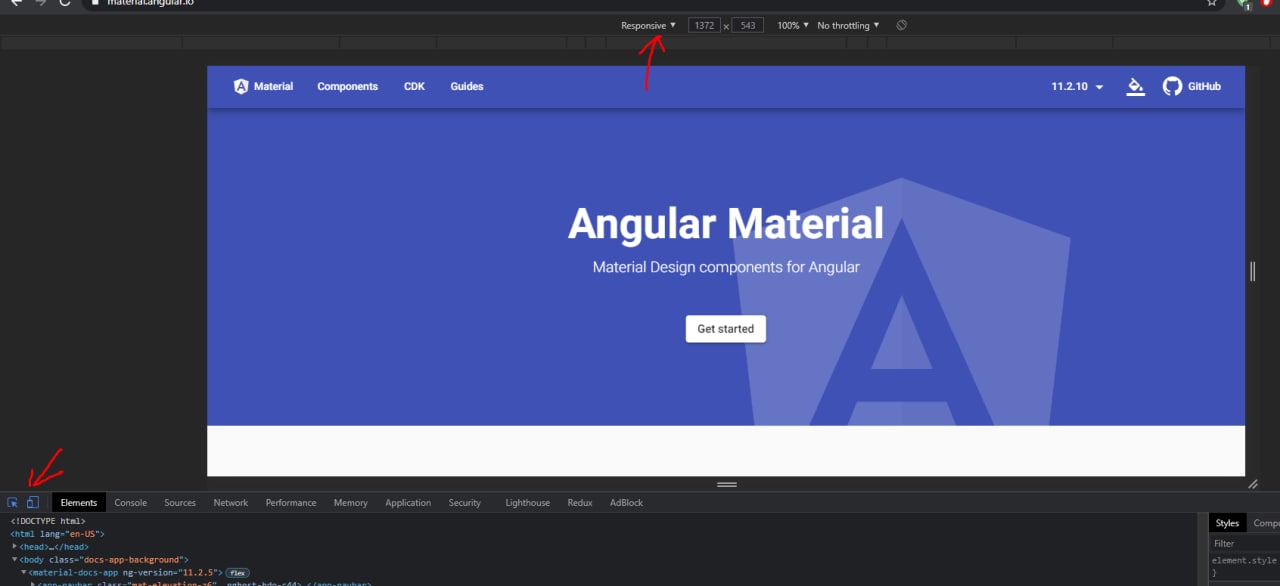The width and height of the screenshot is (1280, 586).
Task: Open the theme picker paint bucket icon
Action: point(1135,86)
